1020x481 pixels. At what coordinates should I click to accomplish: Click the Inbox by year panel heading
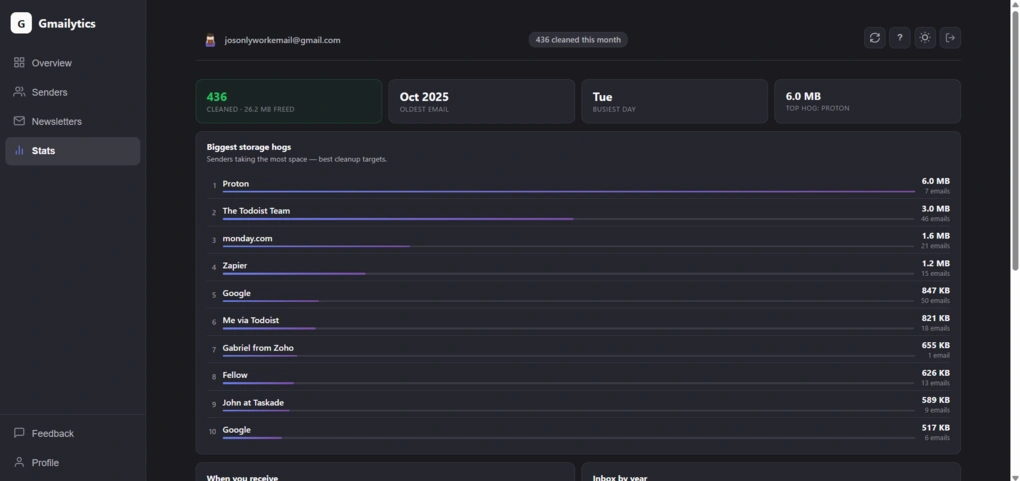(x=620, y=477)
